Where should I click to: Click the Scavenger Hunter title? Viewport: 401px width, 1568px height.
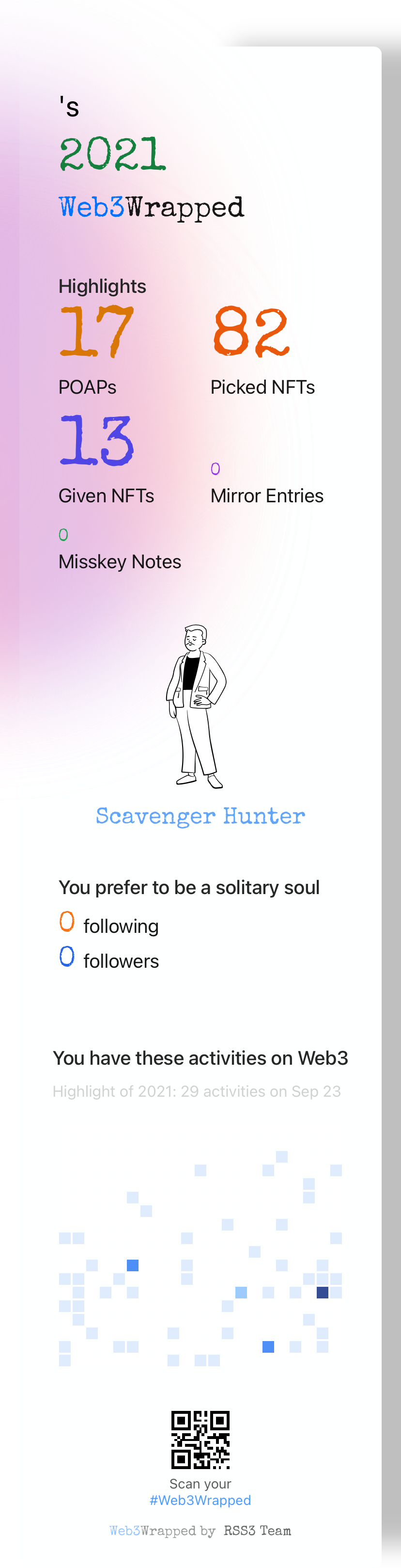pyautogui.click(x=200, y=816)
